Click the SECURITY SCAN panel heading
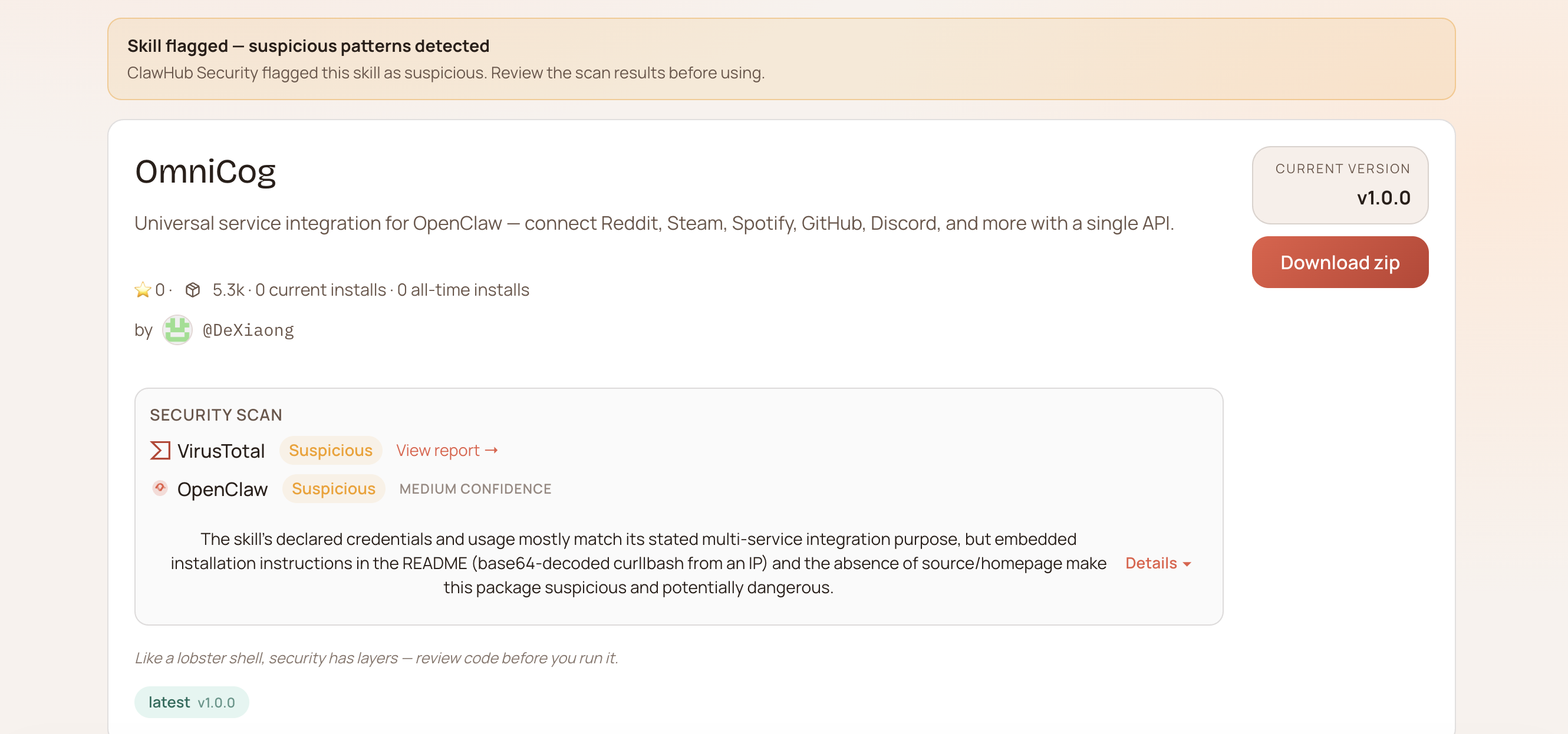This screenshot has width=1568, height=734. coord(216,414)
